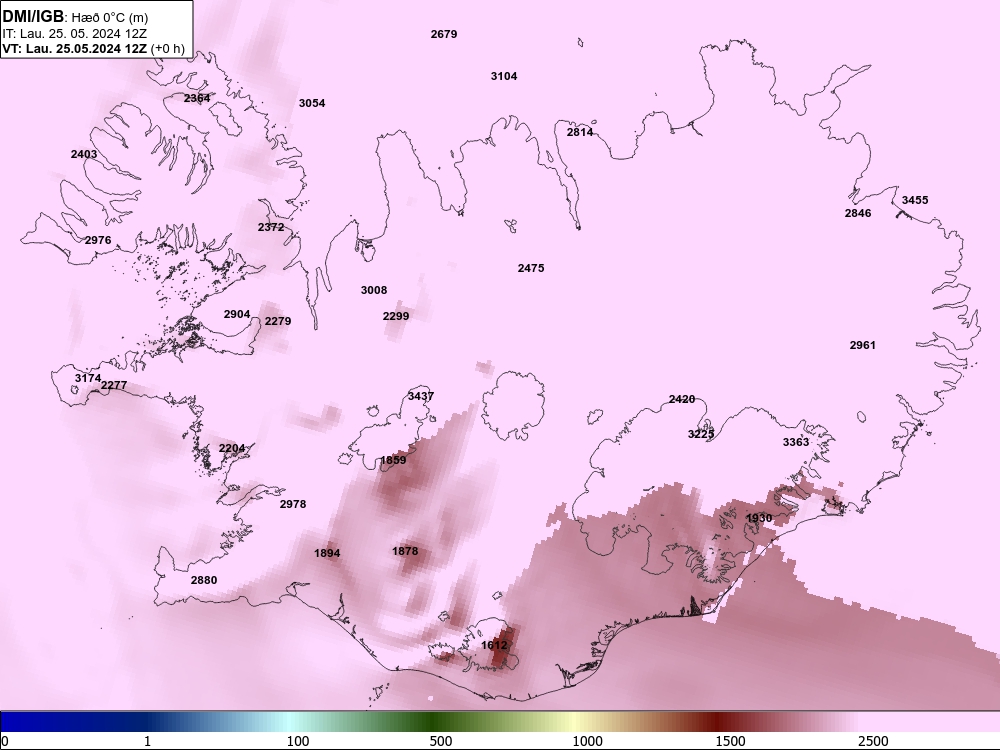Click the map value 3225

point(701,434)
